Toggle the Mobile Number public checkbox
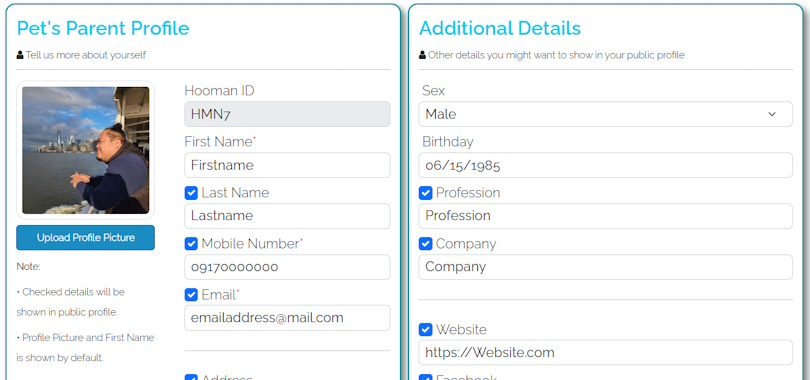 pos(191,244)
